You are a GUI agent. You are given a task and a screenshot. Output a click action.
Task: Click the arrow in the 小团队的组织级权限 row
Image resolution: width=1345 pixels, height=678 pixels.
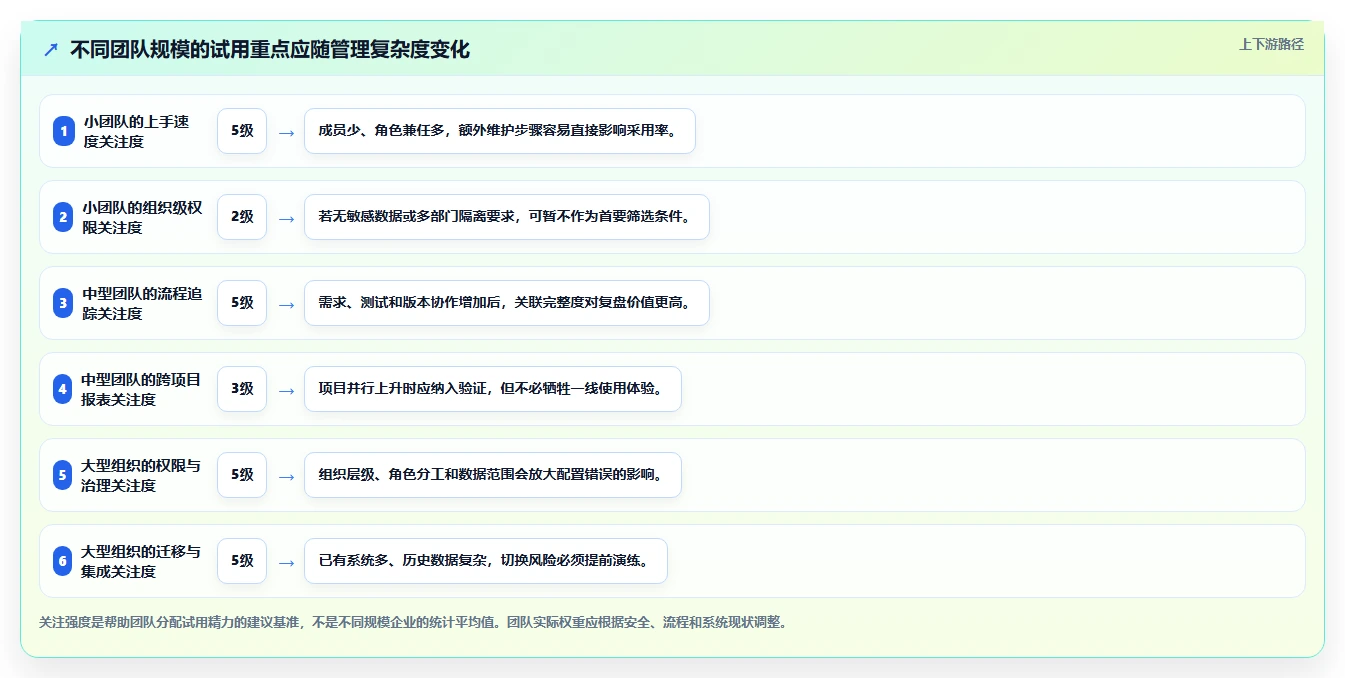pos(286,218)
